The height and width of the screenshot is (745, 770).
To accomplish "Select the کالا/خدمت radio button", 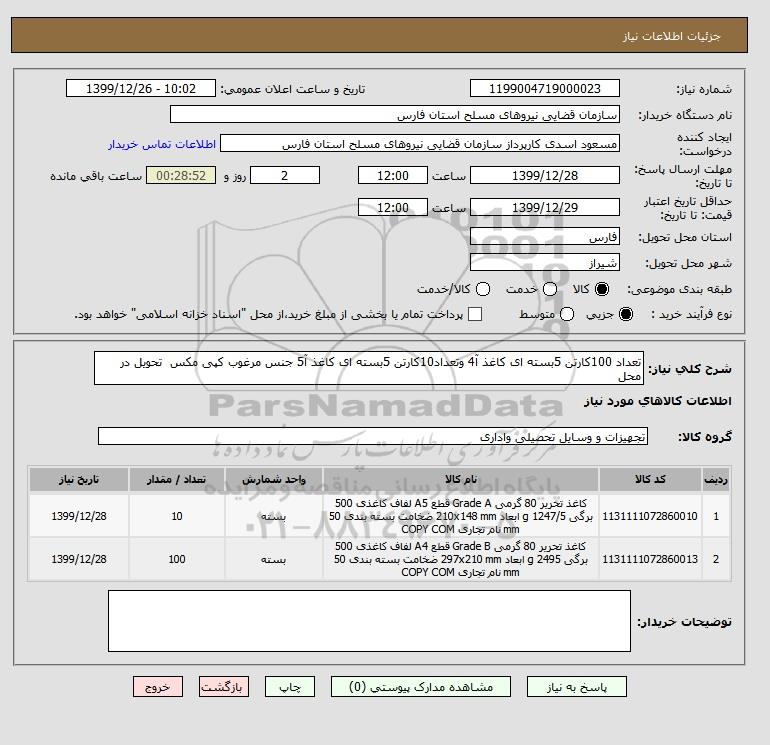I will click(x=483, y=289).
